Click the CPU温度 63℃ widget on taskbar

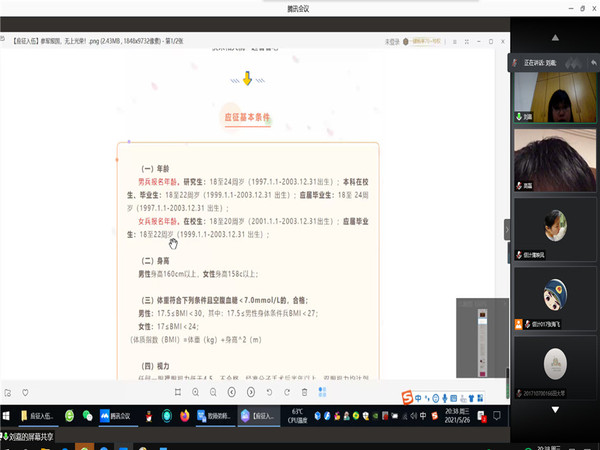[297, 416]
